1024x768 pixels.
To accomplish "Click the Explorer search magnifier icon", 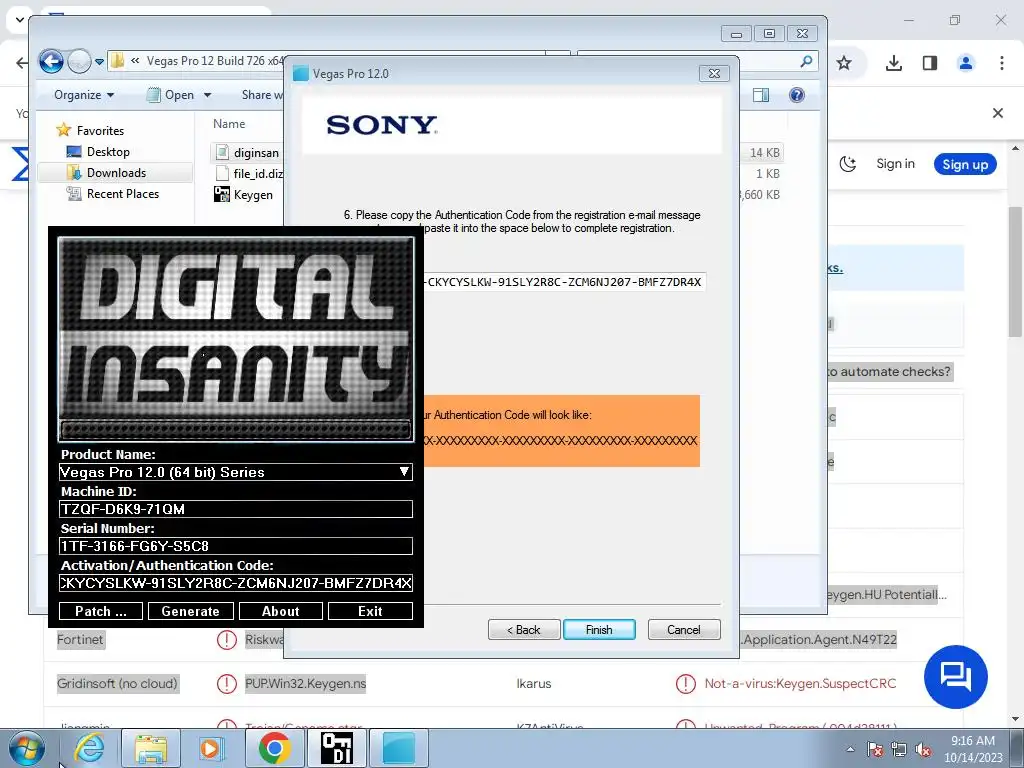I will [807, 61].
